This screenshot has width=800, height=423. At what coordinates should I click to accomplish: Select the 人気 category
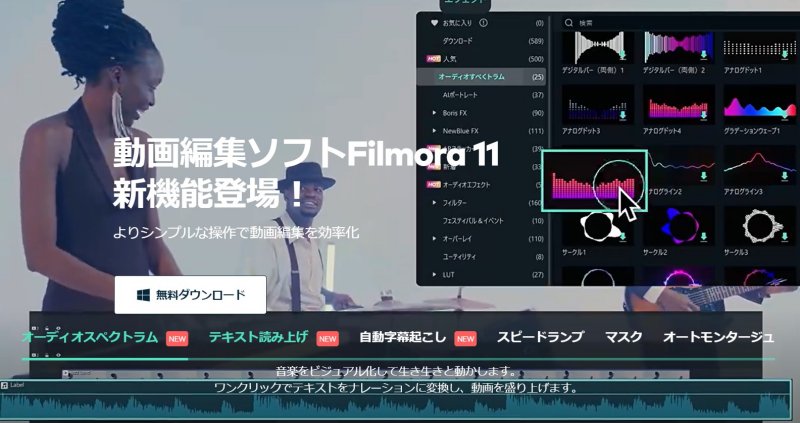click(x=449, y=59)
